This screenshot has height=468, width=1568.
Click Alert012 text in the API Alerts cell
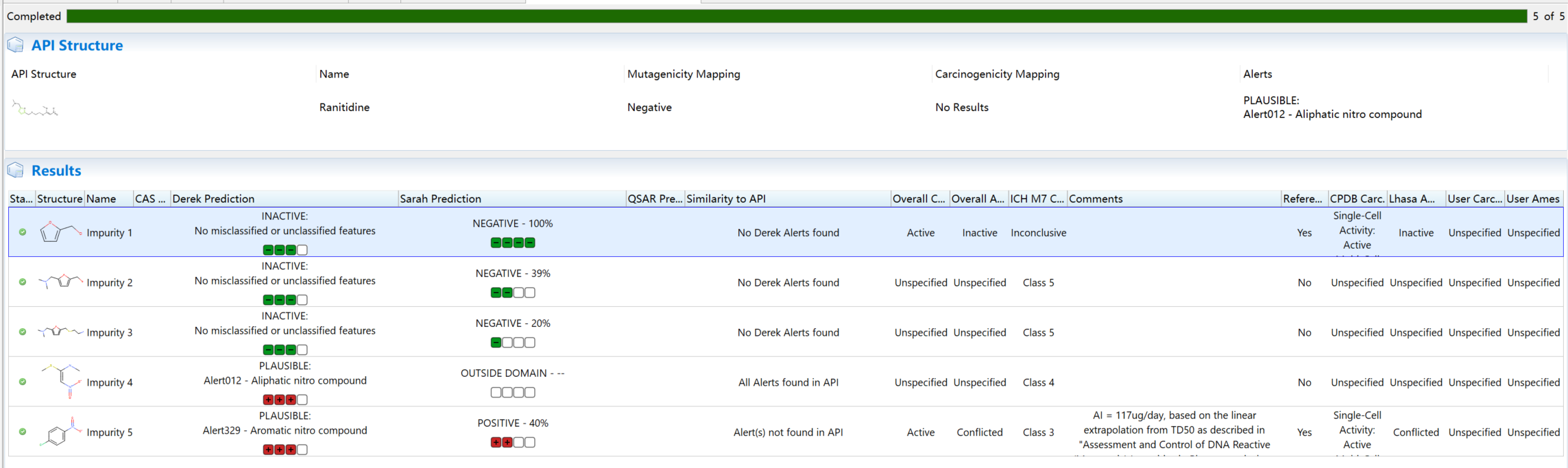(x=1332, y=114)
